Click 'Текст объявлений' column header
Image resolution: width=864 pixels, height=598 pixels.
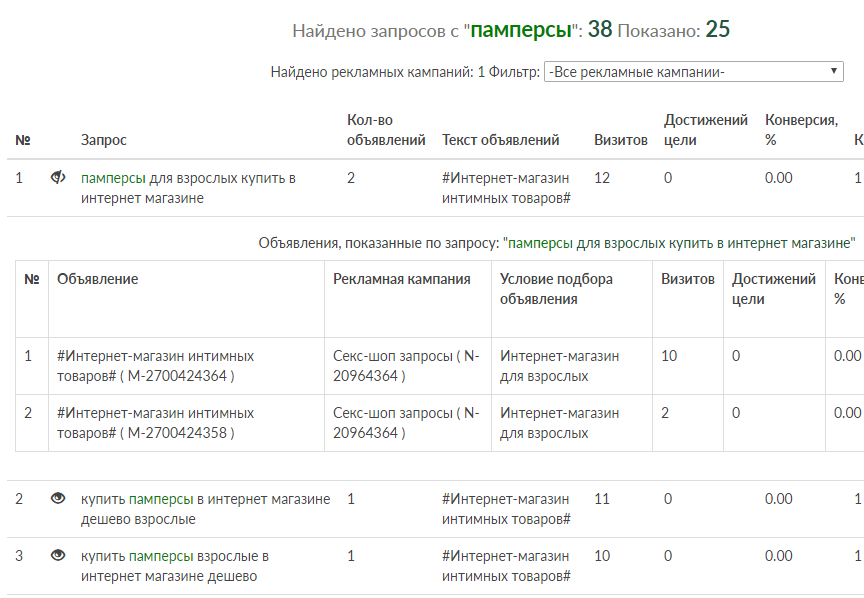tap(500, 140)
